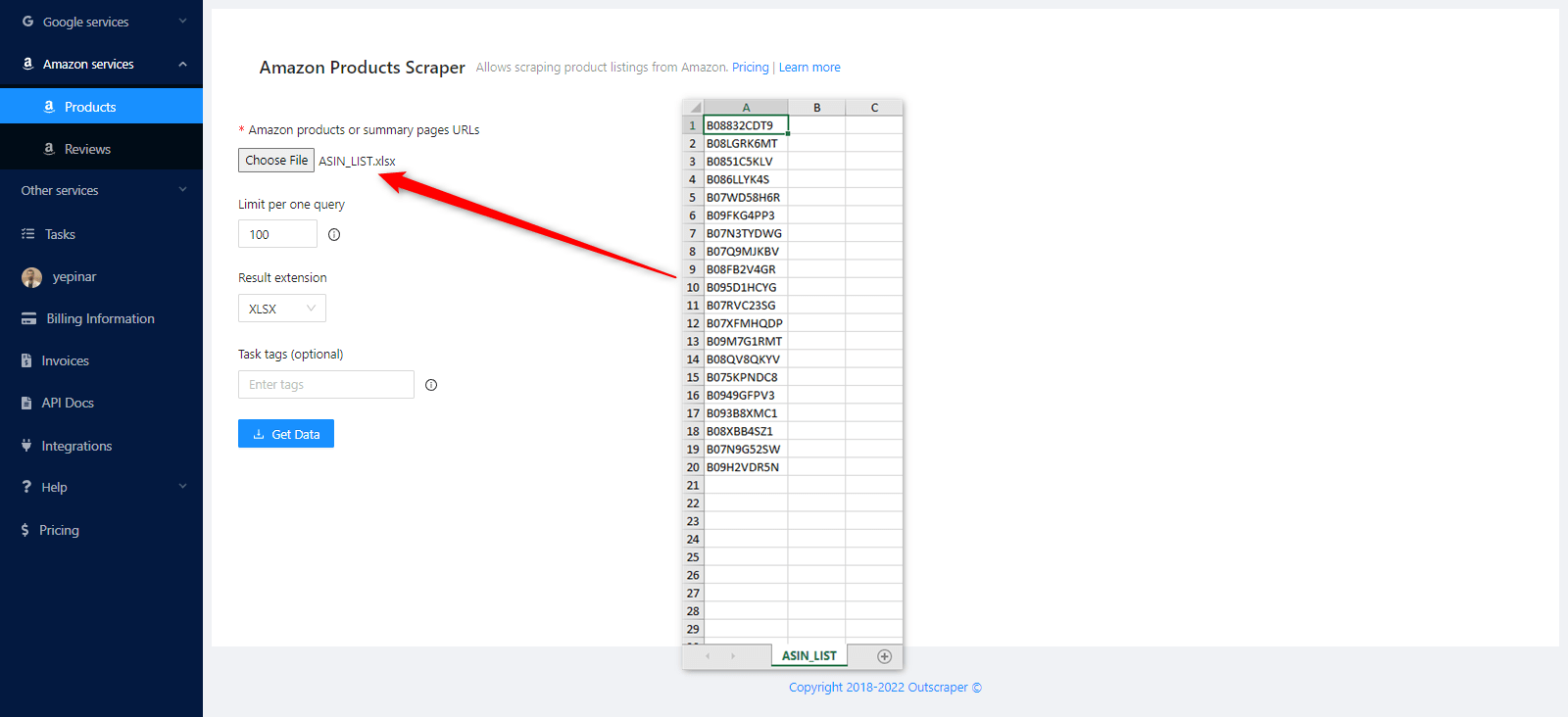Viewport: 1568px width, 717px height.
Task: Click the Choose File button
Action: point(276,161)
